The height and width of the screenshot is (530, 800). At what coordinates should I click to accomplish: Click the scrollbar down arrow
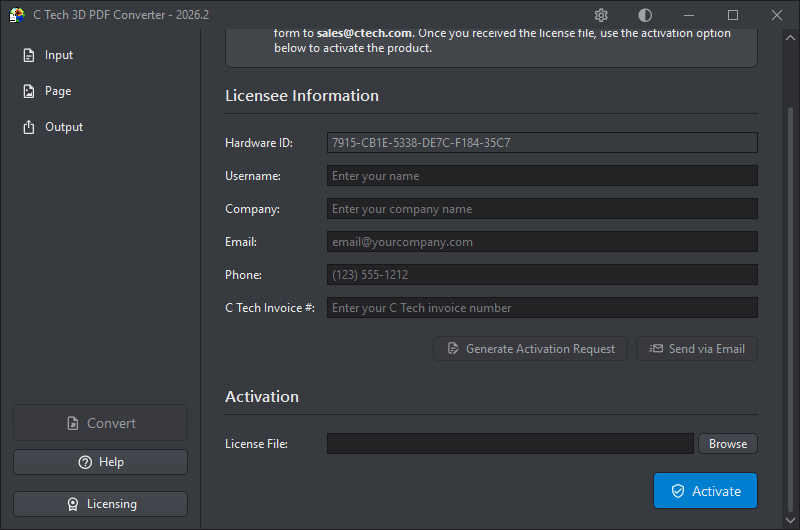tap(790, 520)
